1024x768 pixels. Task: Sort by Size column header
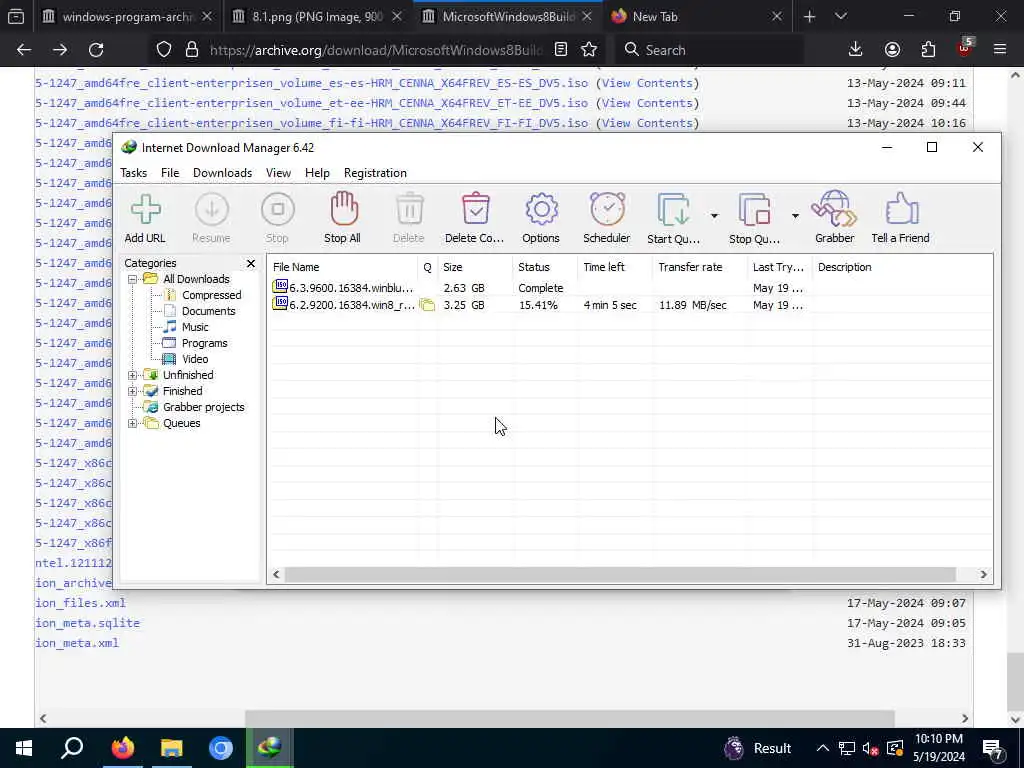pyautogui.click(x=475, y=267)
